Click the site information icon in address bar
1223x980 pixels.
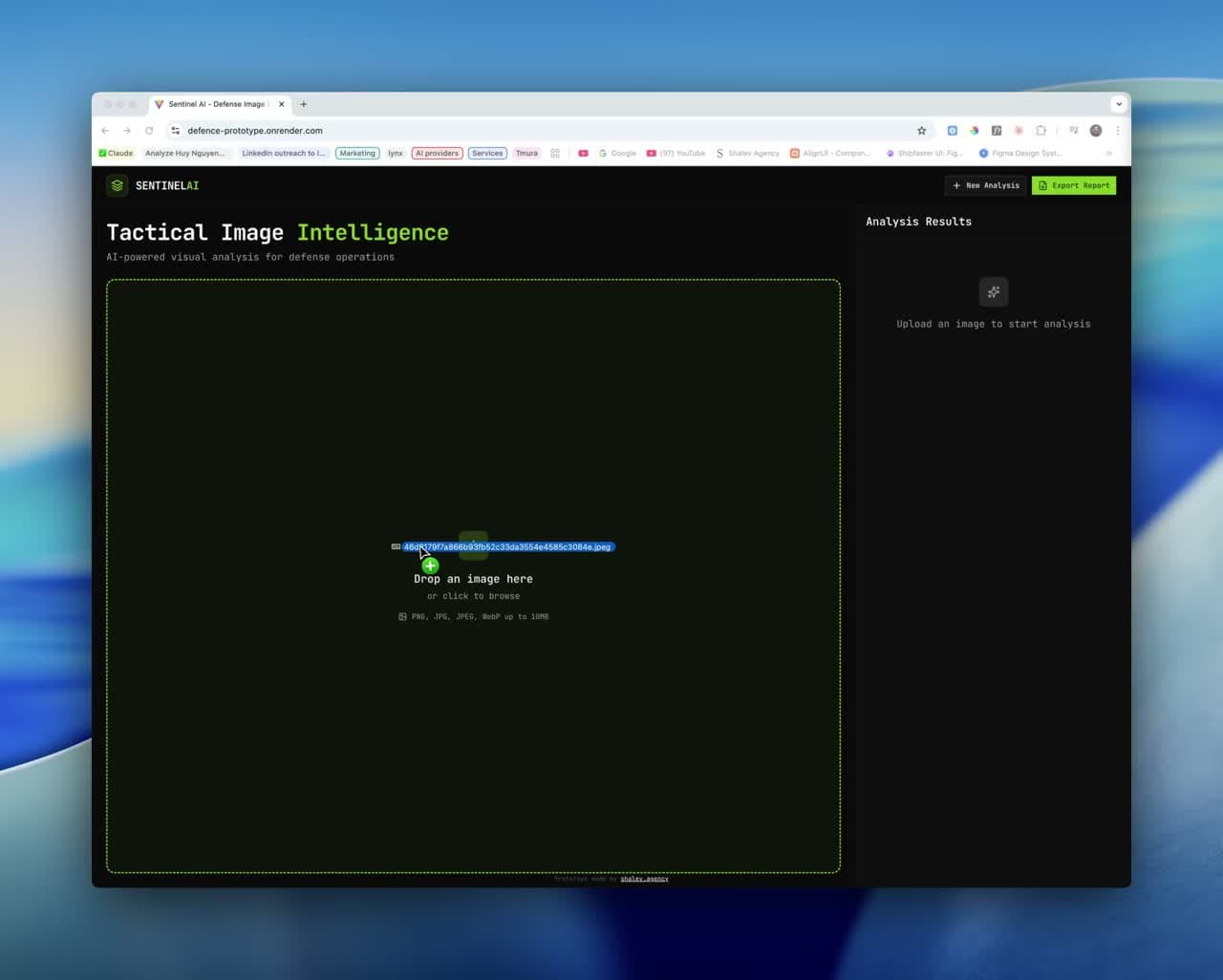pos(175,131)
